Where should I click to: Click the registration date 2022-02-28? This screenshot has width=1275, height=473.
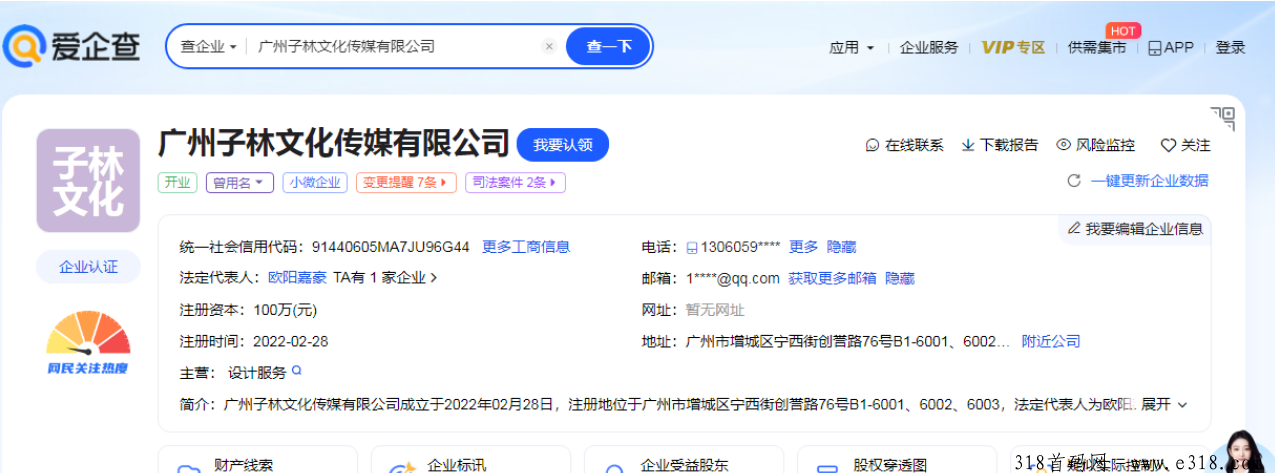click(291, 342)
